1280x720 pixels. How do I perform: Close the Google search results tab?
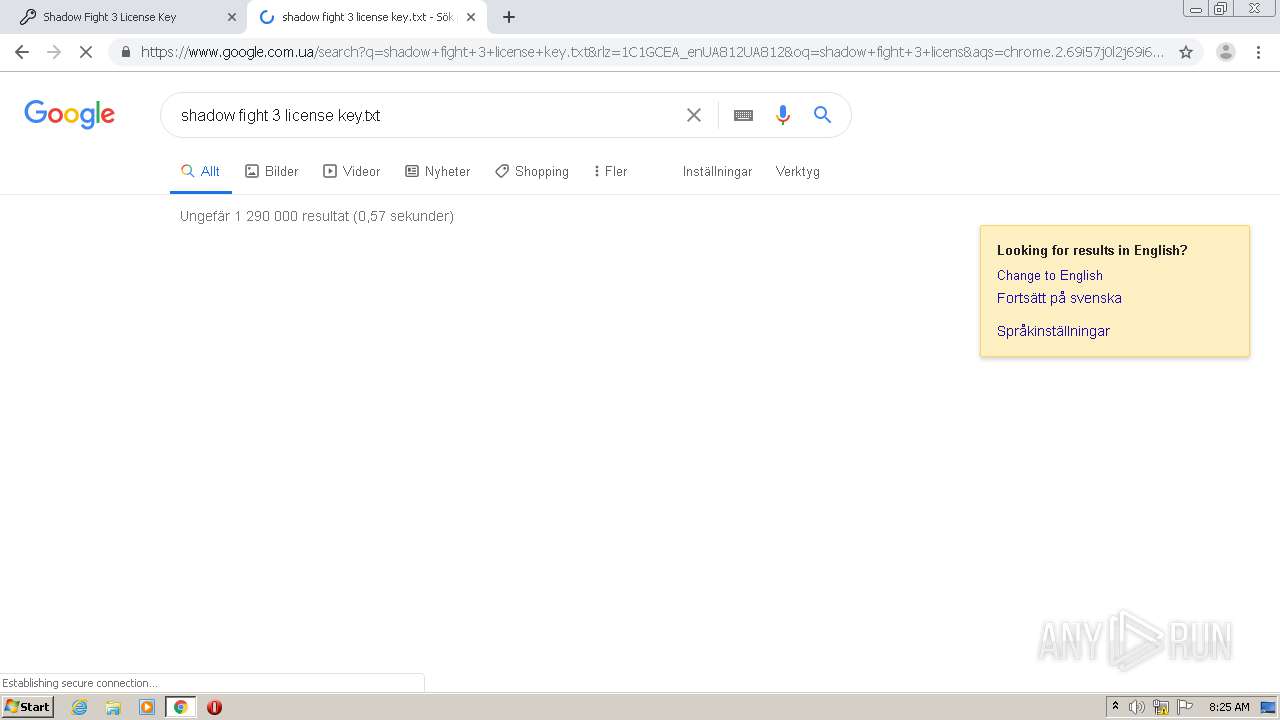[x=471, y=17]
